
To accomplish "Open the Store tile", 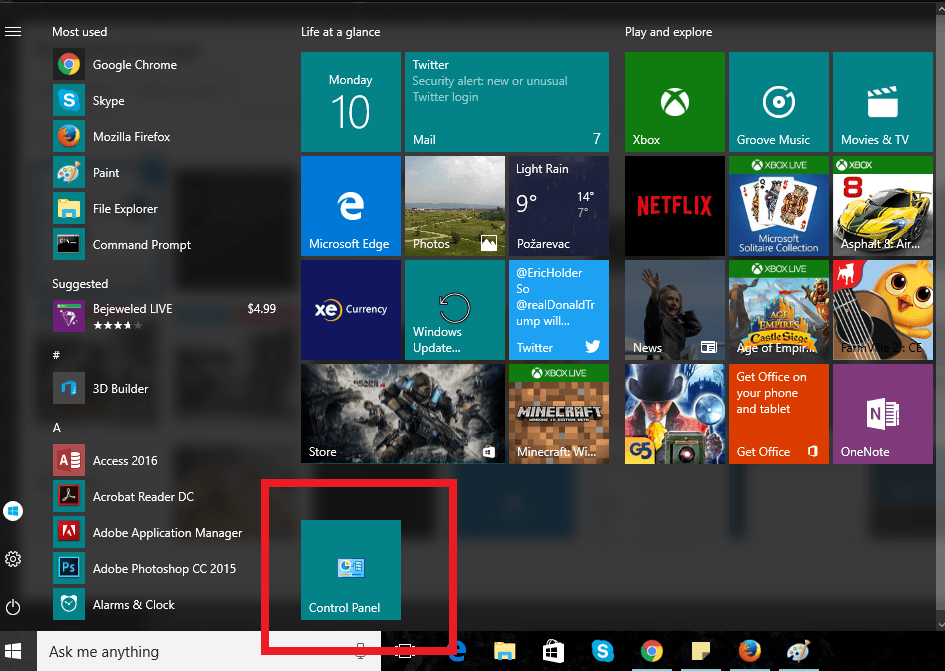I will point(403,414).
